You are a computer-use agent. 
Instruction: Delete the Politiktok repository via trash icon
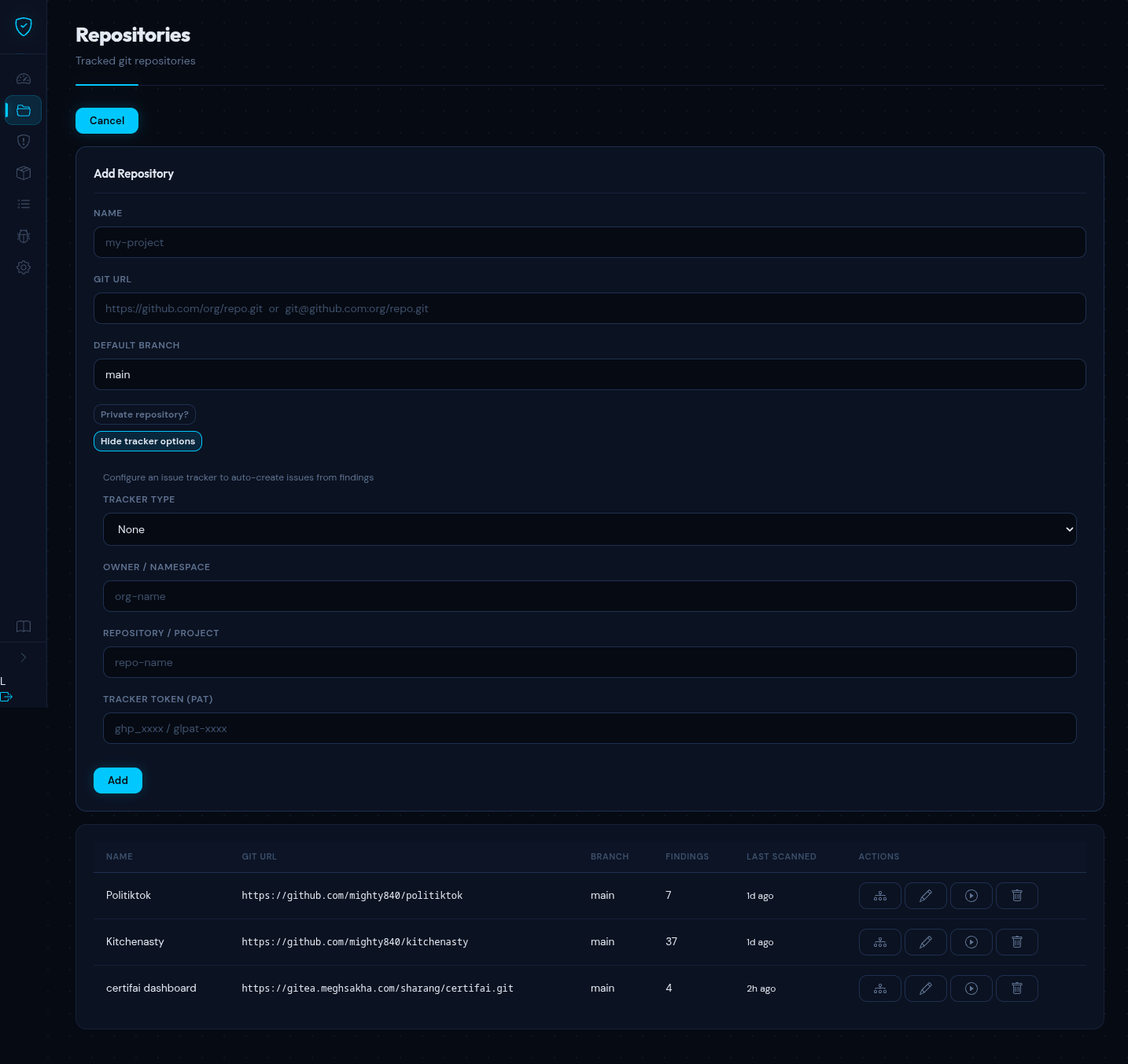pyautogui.click(x=1016, y=896)
